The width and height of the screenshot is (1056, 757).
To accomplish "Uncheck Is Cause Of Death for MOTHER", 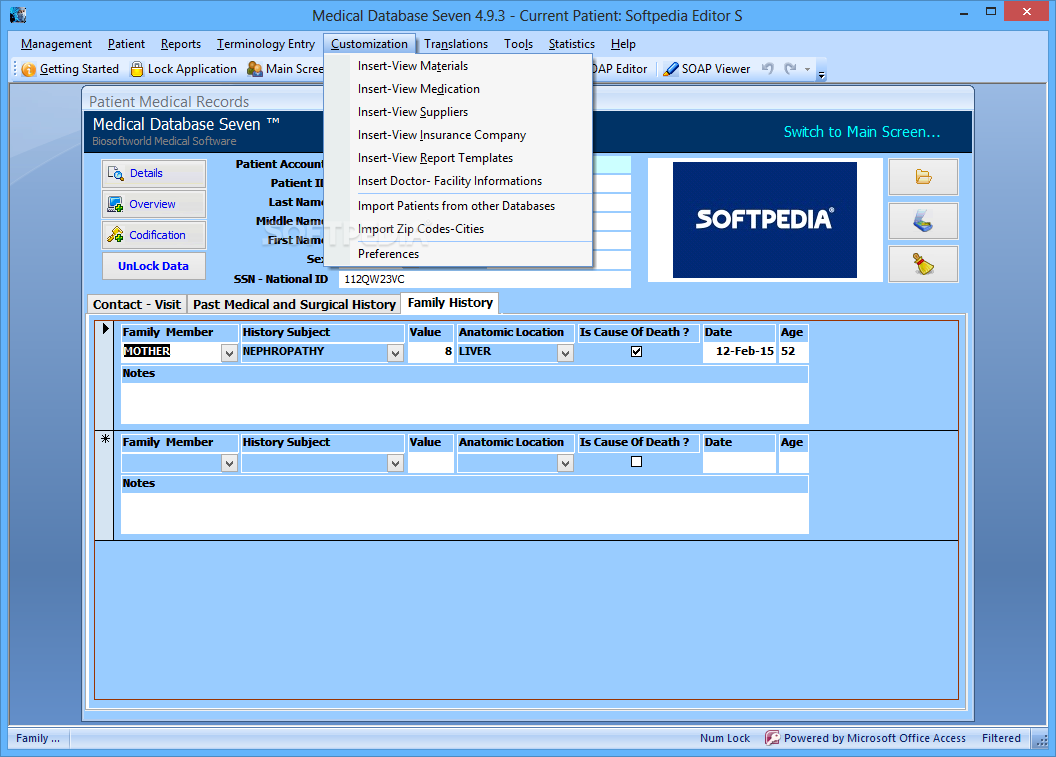I will [x=636, y=352].
